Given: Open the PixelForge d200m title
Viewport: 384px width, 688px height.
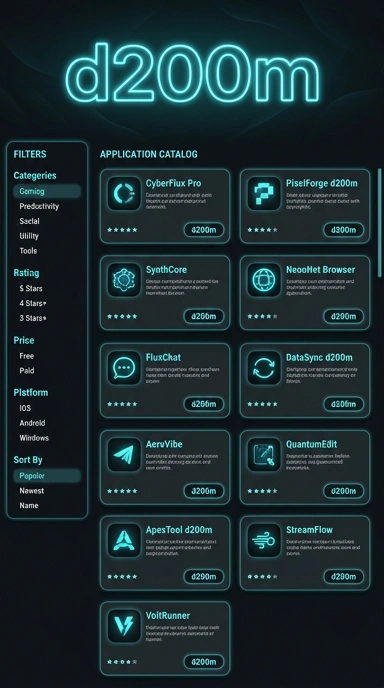Looking at the screenshot, I should (x=322, y=183).
